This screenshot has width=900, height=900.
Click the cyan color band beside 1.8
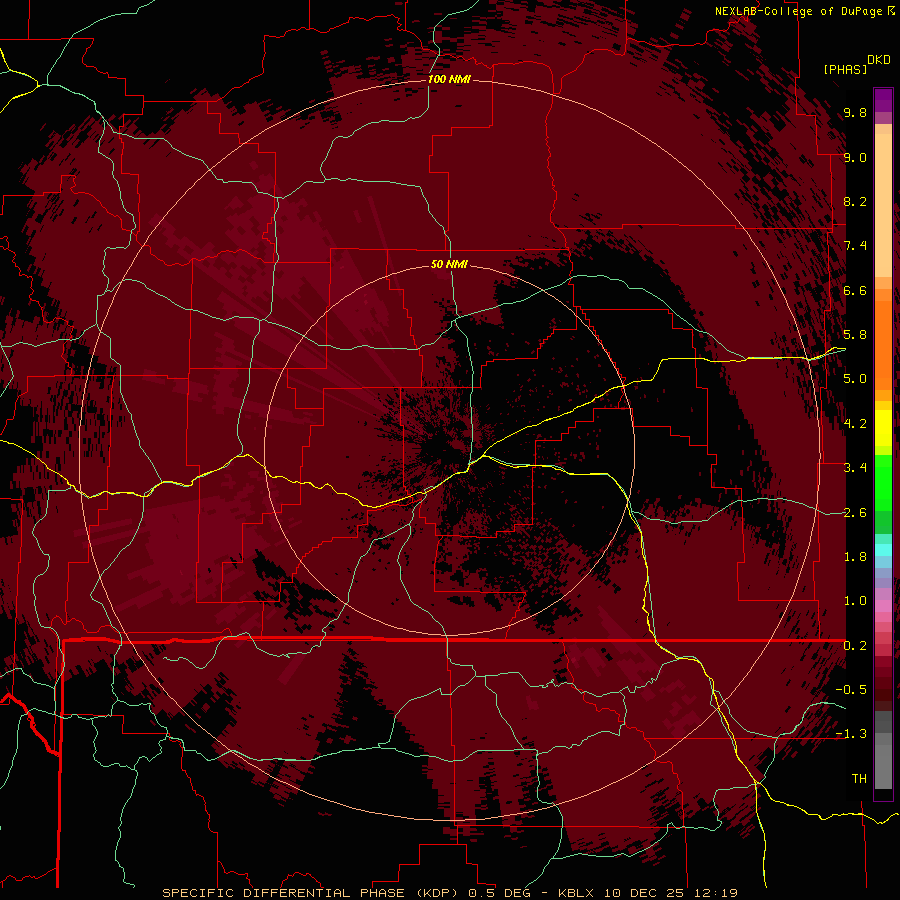point(883,550)
